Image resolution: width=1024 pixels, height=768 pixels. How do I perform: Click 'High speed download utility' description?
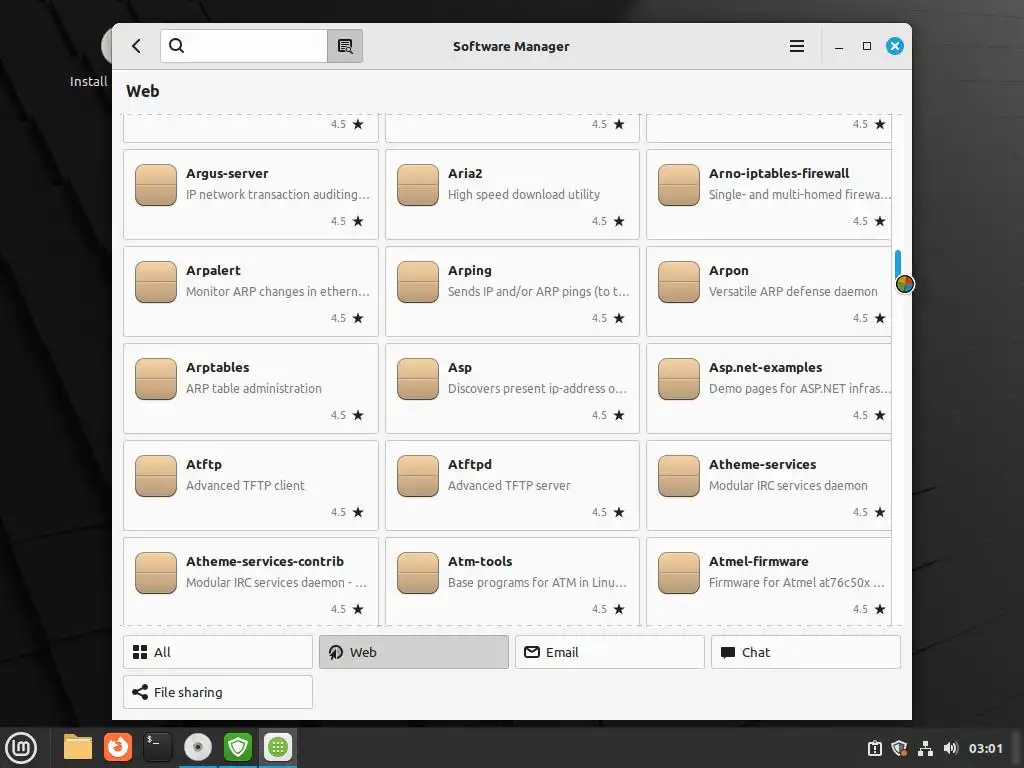click(x=524, y=195)
